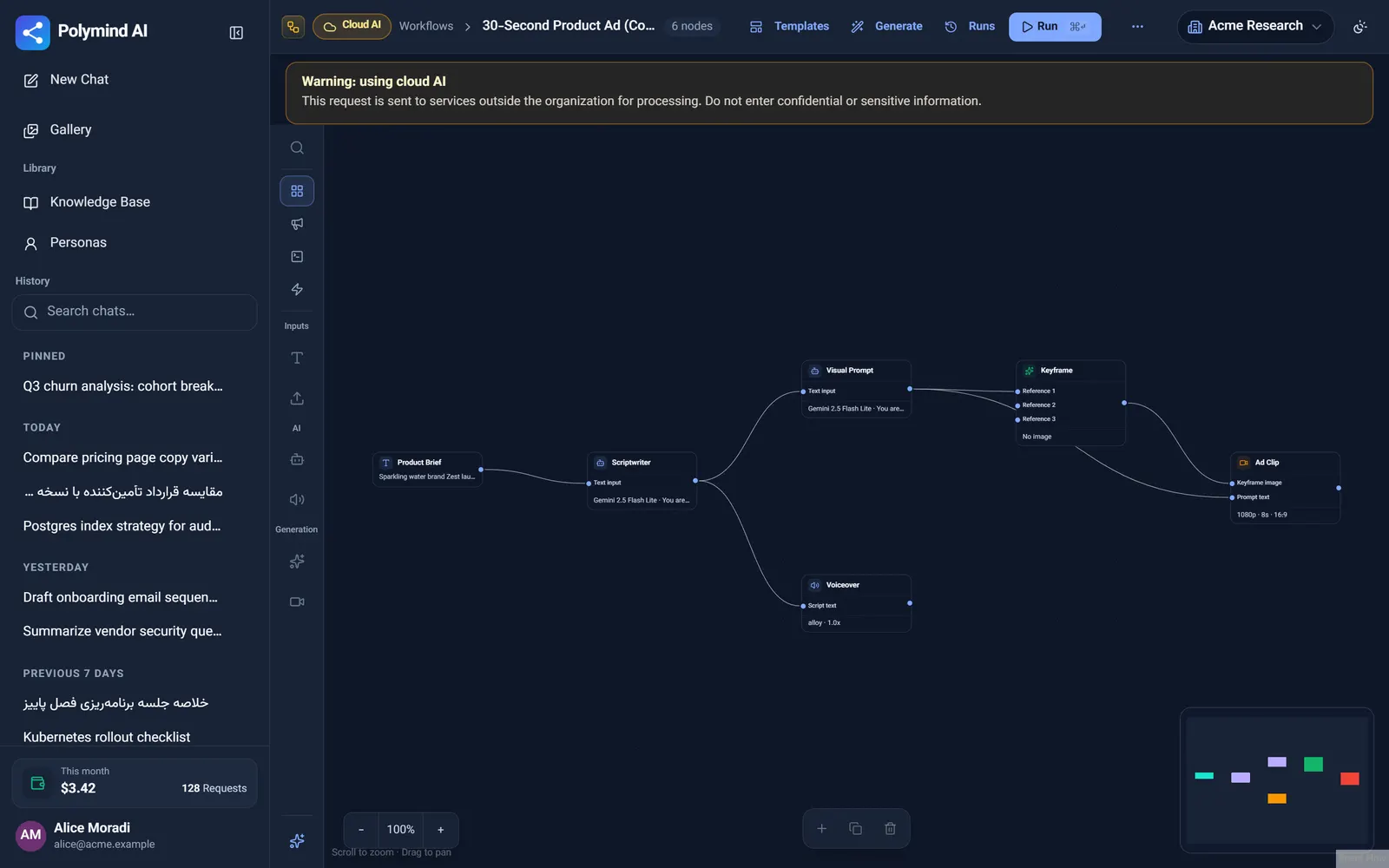The width and height of the screenshot is (1389, 868).
Task: Add an AI agent robot node
Action: click(297, 459)
